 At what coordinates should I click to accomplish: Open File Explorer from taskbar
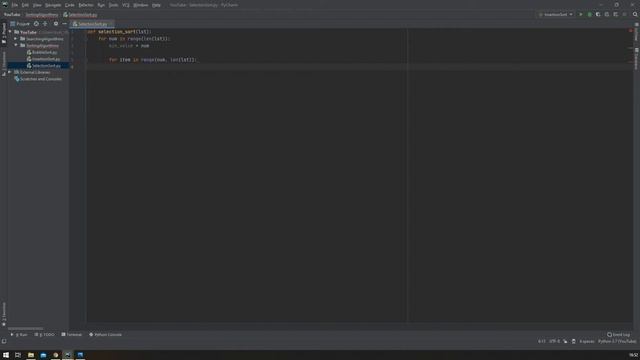pos(31,355)
